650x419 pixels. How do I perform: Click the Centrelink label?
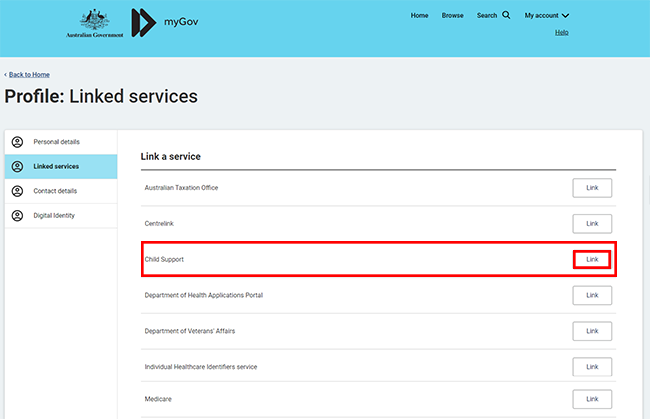click(159, 224)
